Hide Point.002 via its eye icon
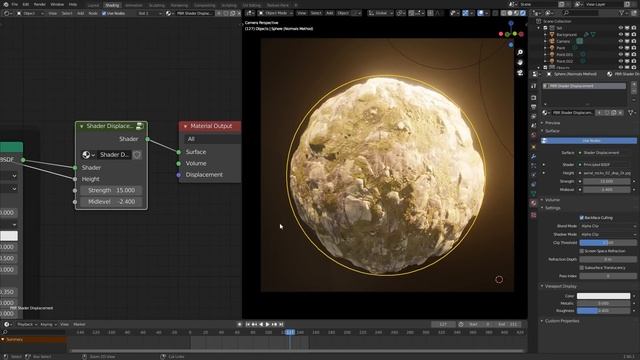640x360 pixels. click(x=620, y=61)
